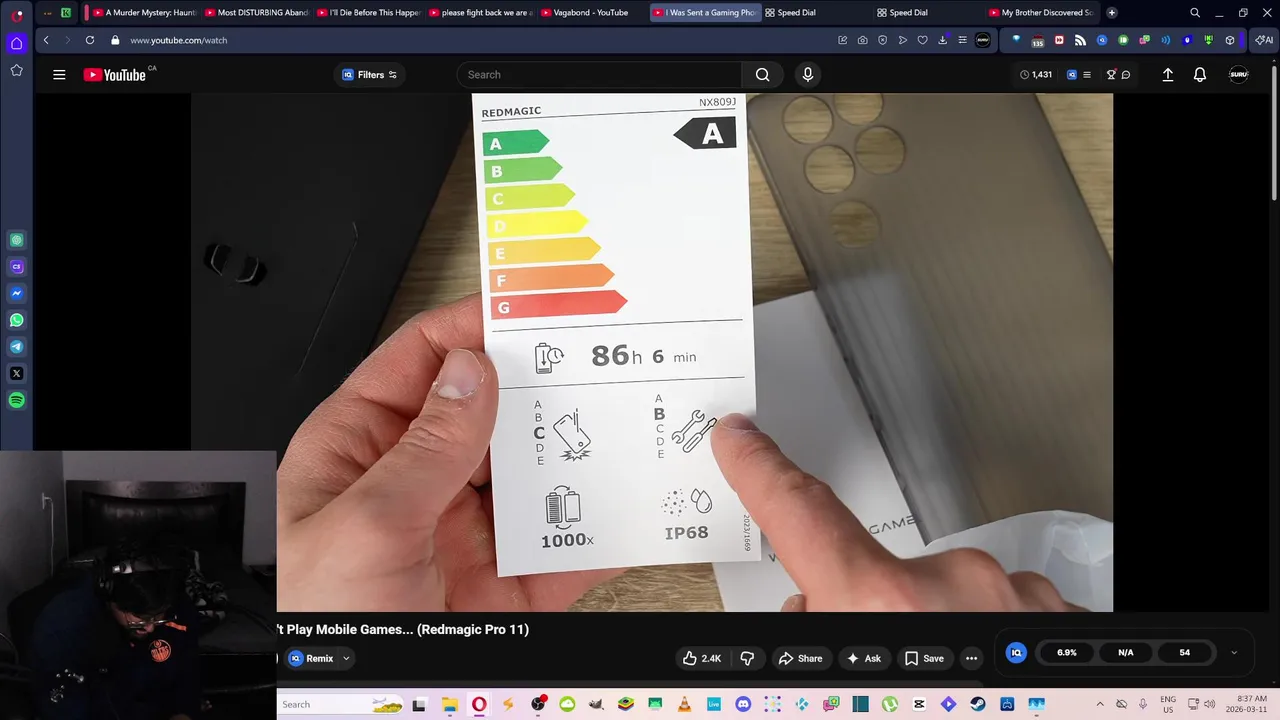The height and width of the screenshot is (720, 1280).
Task: Open Easy Setup sliders icon in the address bar
Action: pos(962,40)
